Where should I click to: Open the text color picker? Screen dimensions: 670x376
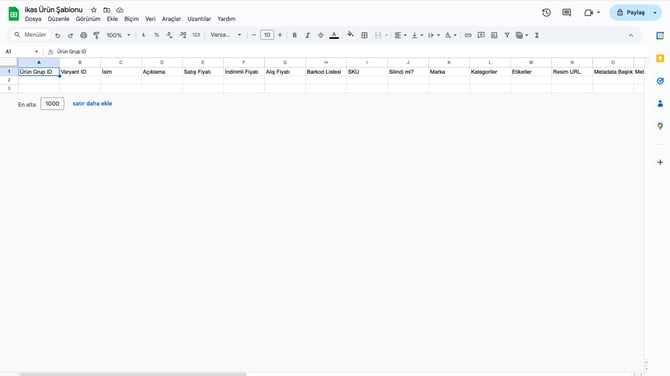click(x=334, y=35)
